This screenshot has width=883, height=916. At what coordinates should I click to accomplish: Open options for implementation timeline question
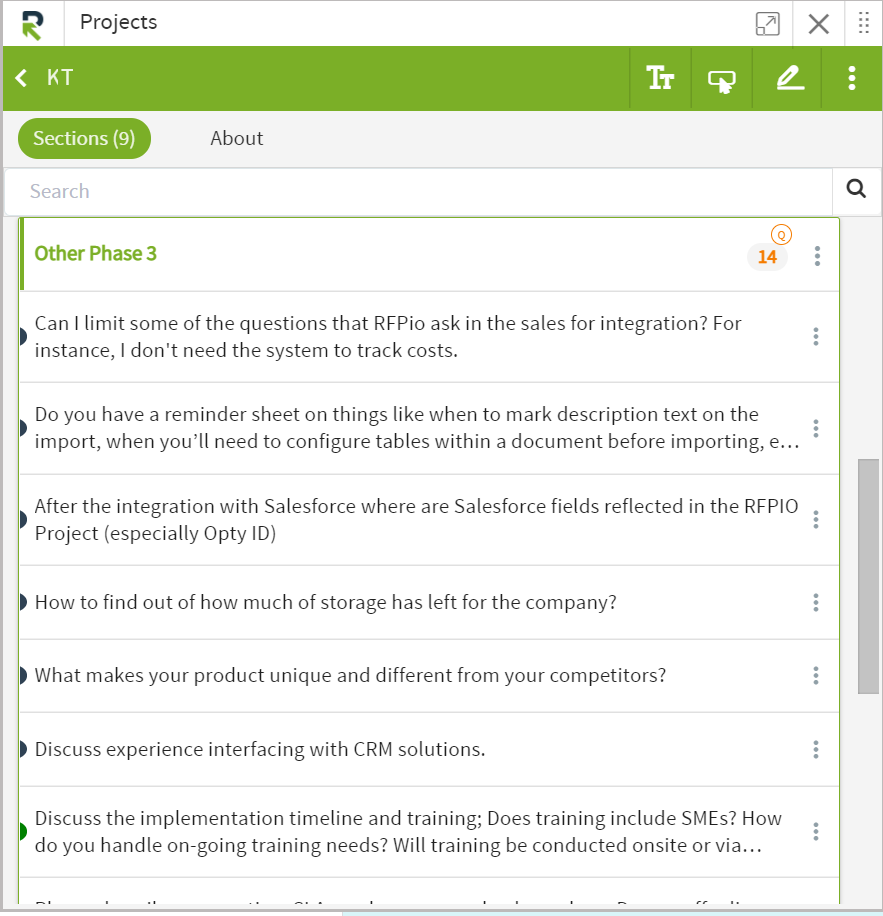pyautogui.click(x=816, y=831)
